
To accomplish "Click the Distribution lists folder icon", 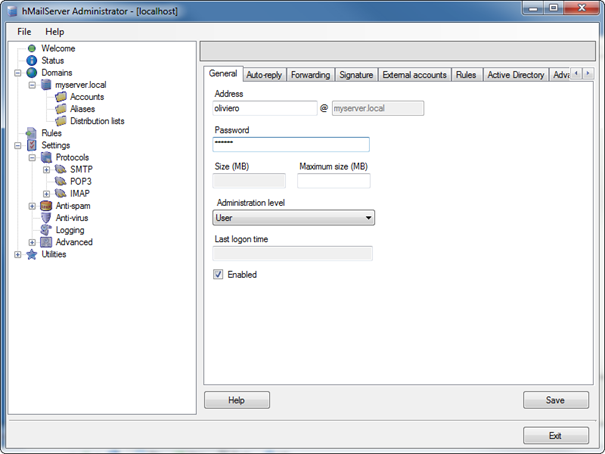I will tap(61, 121).
